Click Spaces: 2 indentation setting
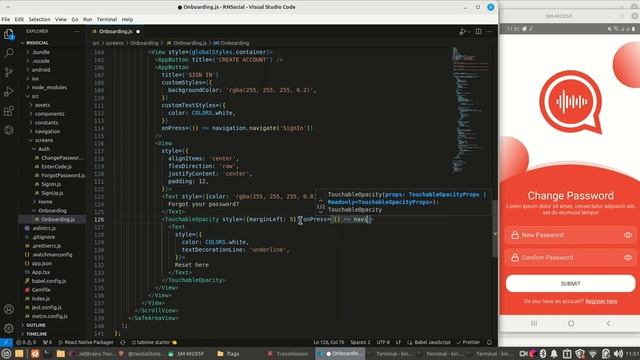The image size is (640, 360). click(360, 342)
